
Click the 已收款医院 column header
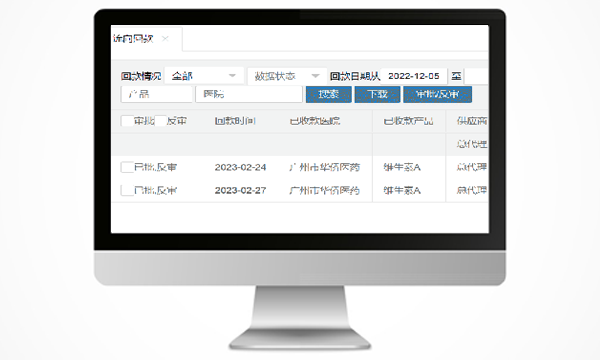pos(315,121)
